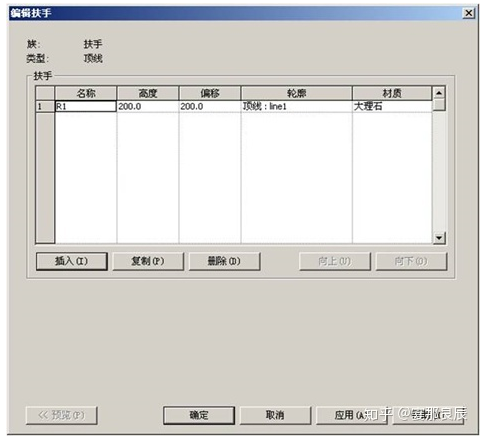Click the table scrollbar down arrow
Screen dimensions: 488x441
[439, 238]
